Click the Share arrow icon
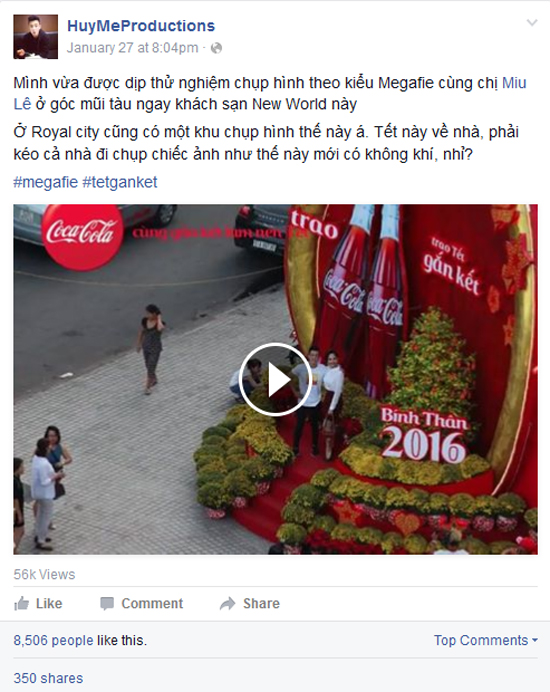This screenshot has height=692, width=550. (x=228, y=603)
